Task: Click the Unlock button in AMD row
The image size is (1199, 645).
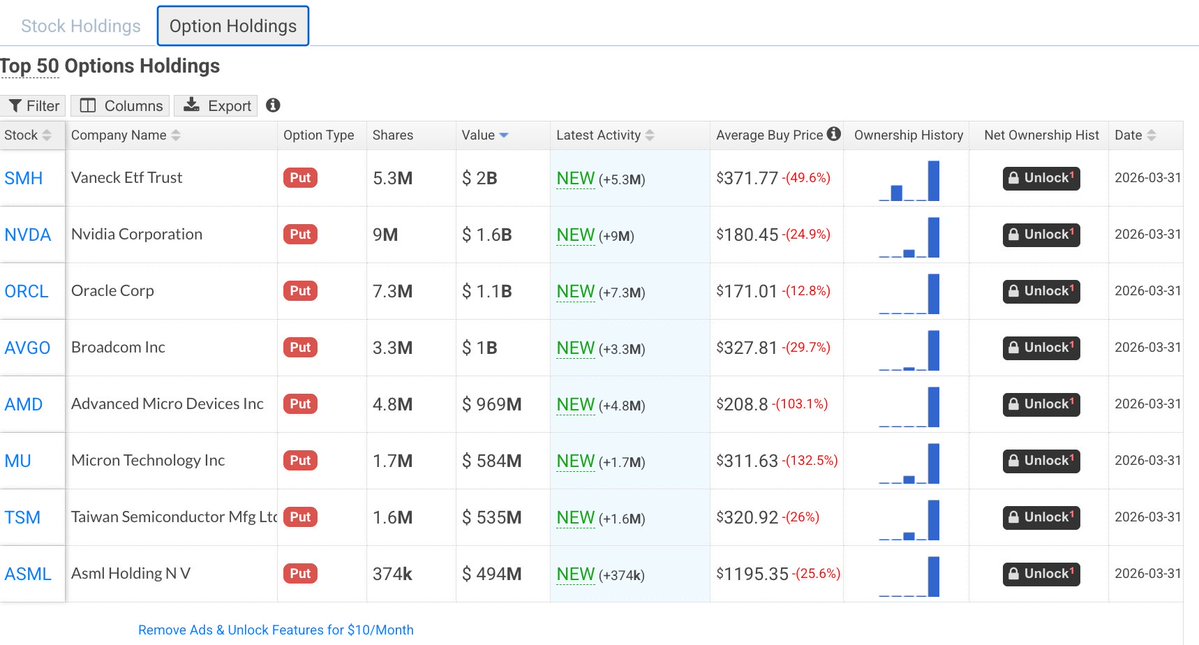Action: pos(1041,404)
